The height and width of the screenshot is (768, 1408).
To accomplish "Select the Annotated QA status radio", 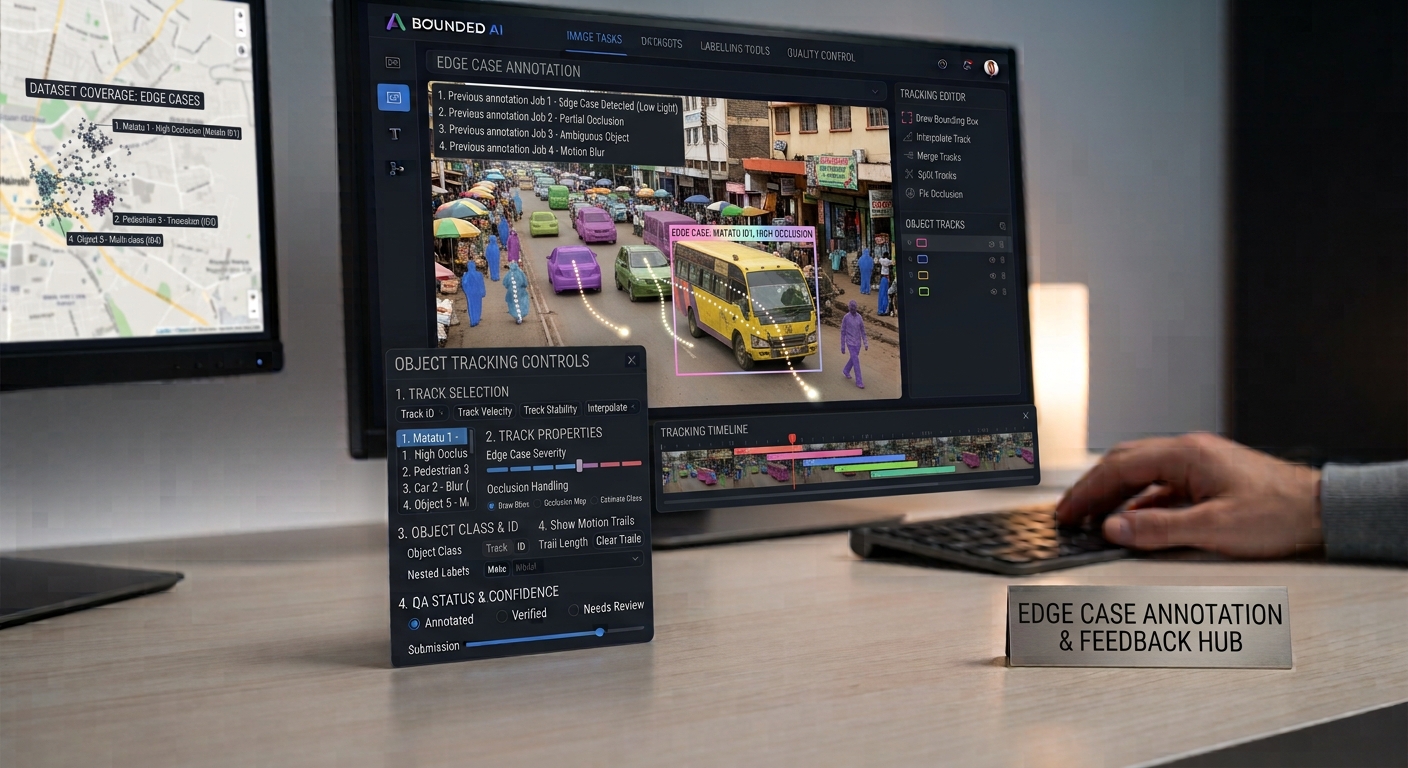I will [x=414, y=623].
